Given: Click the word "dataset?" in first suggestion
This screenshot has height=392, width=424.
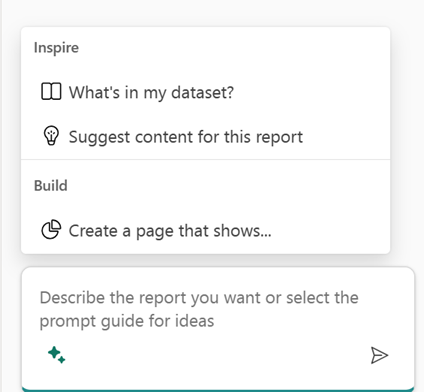Looking at the screenshot, I should (x=202, y=92).
